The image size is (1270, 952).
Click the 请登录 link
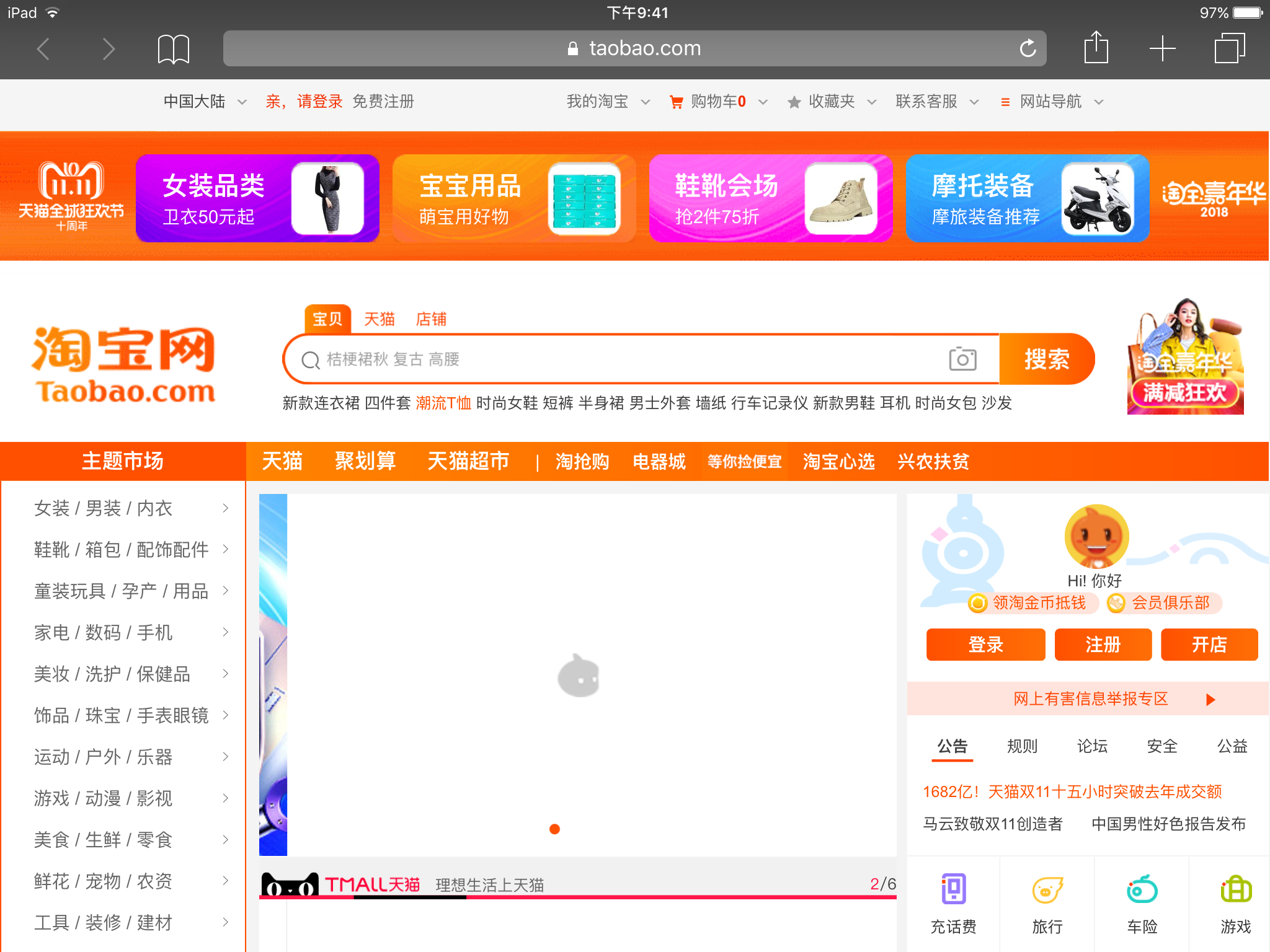click(x=319, y=102)
